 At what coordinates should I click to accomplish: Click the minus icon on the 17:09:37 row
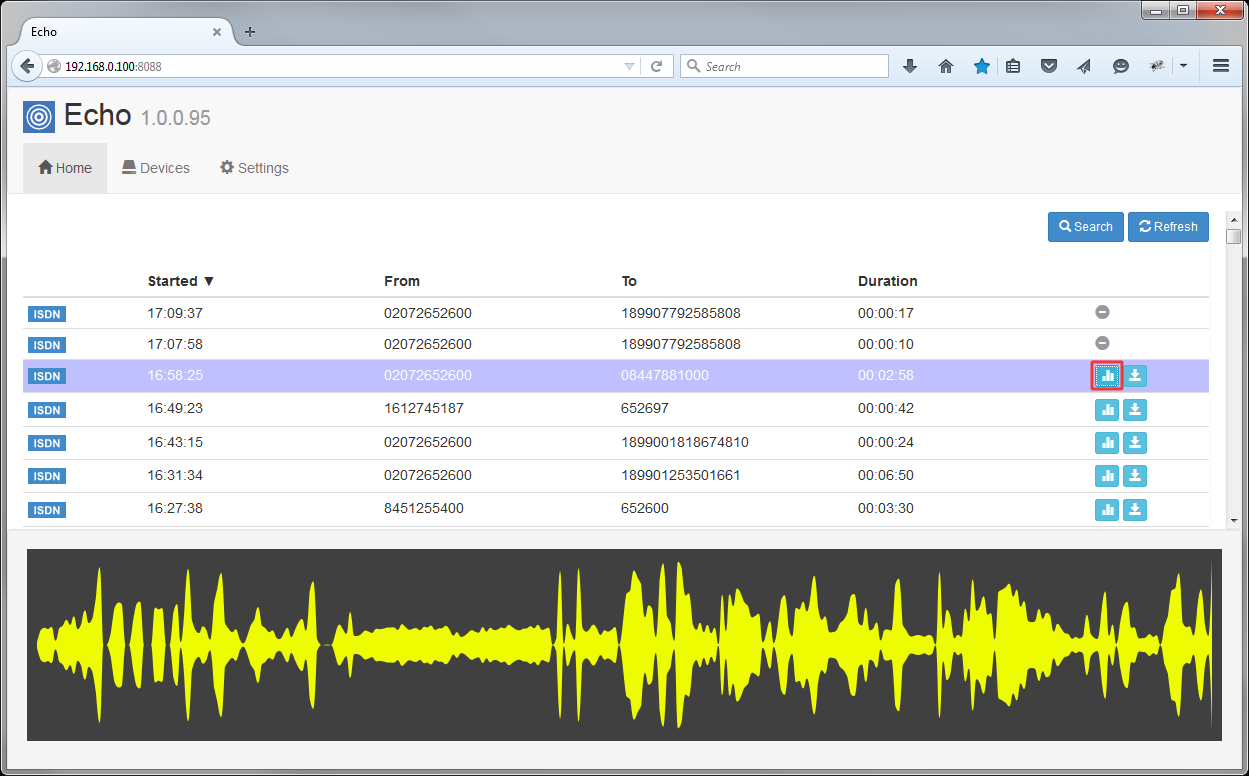(1102, 312)
